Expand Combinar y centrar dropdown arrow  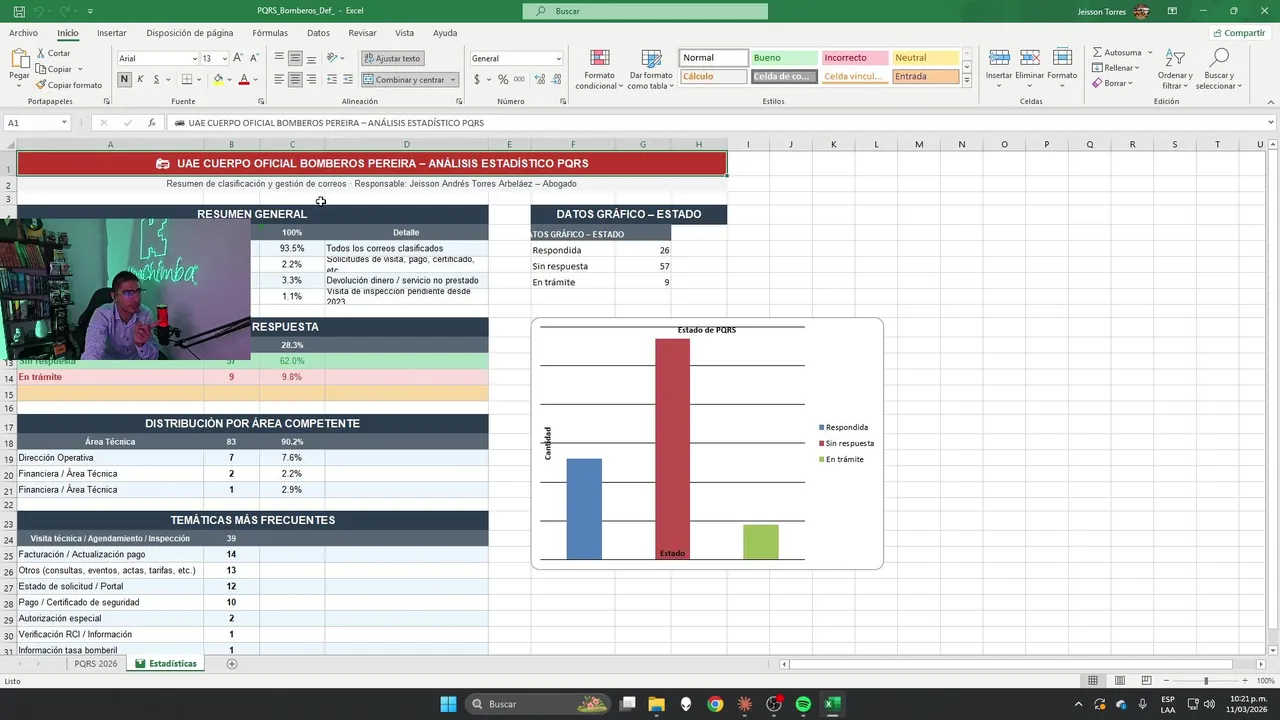click(453, 79)
